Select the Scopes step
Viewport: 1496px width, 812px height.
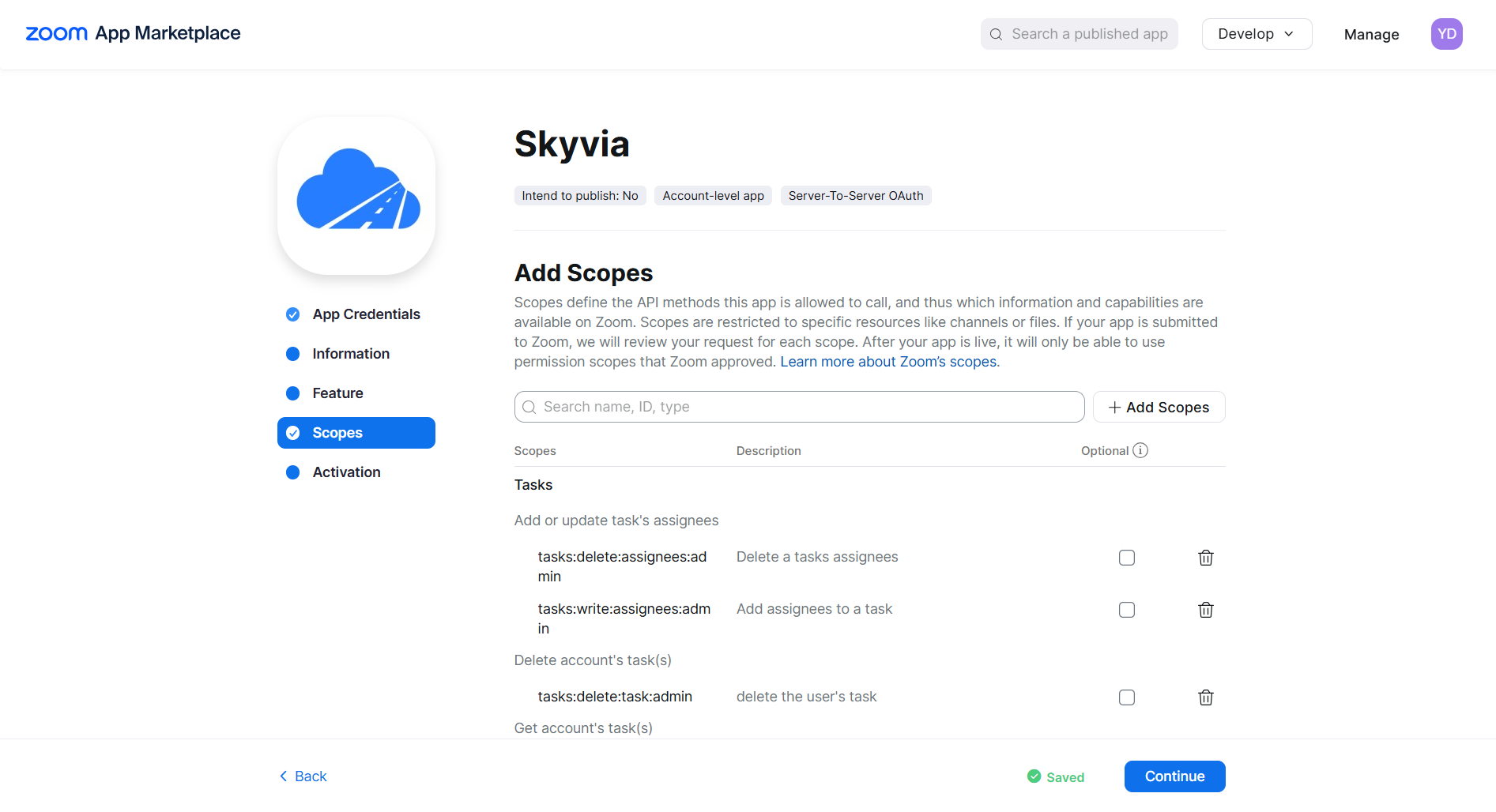click(x=356, y=433)
